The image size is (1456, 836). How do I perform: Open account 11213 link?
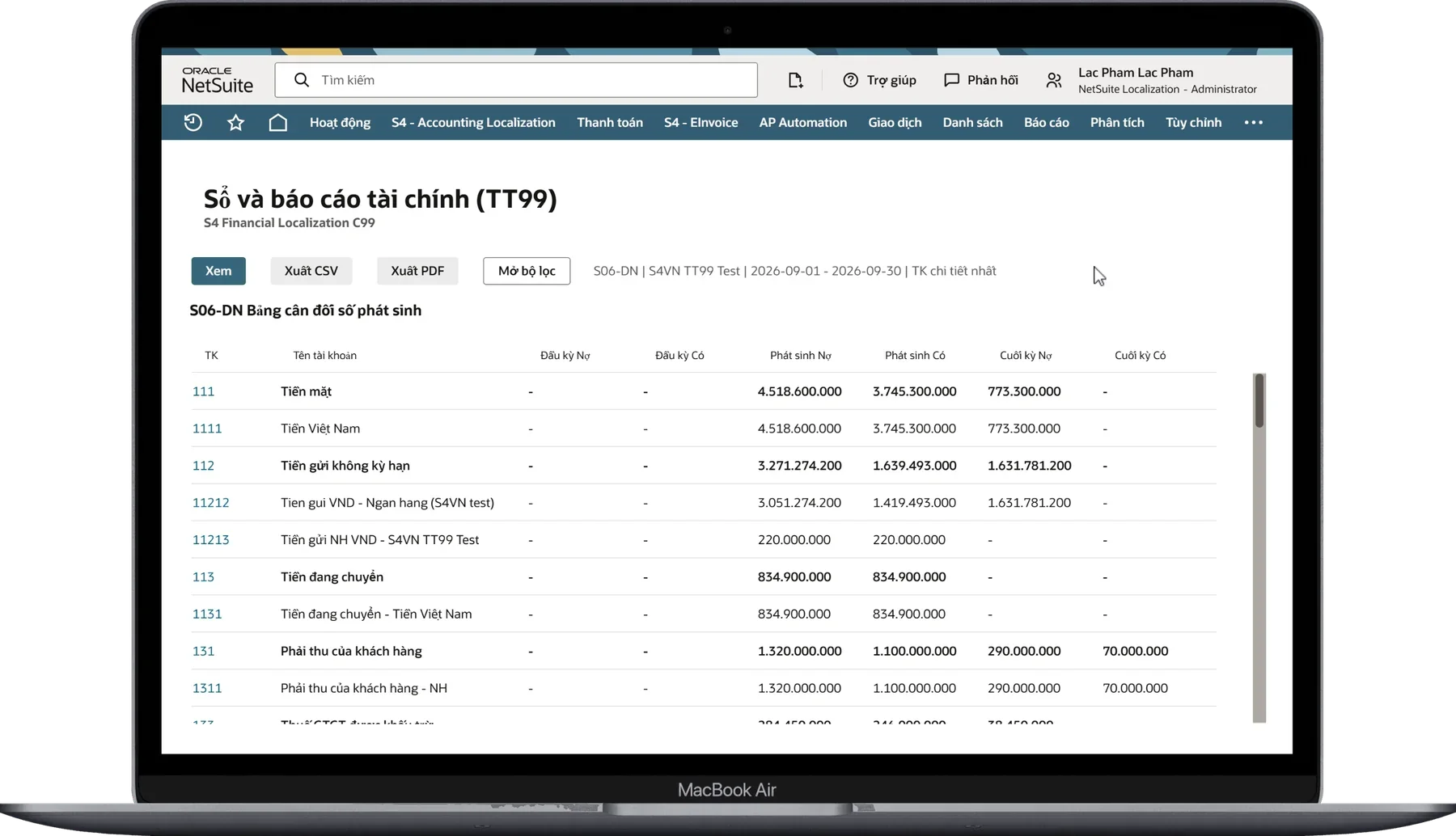tap(210, 540)
